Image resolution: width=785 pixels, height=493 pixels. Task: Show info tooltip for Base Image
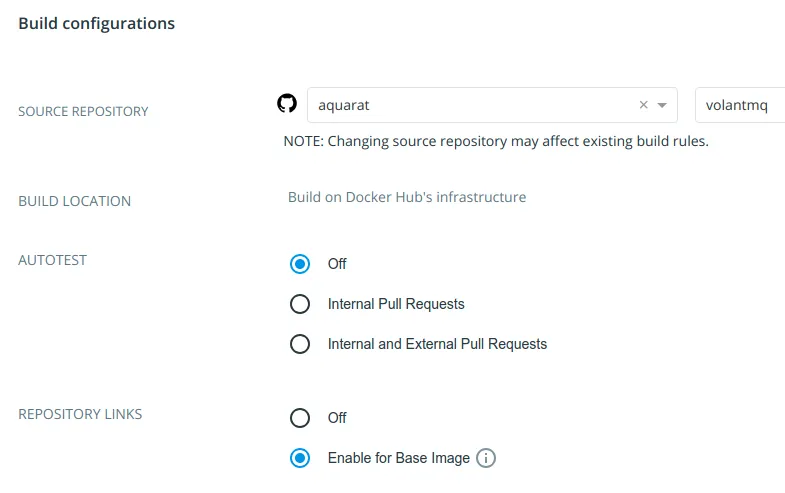[486, 458]
